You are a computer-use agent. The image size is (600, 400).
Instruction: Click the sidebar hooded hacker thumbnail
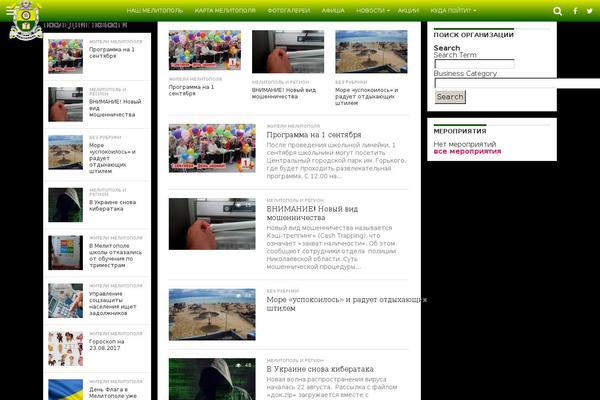65,205
